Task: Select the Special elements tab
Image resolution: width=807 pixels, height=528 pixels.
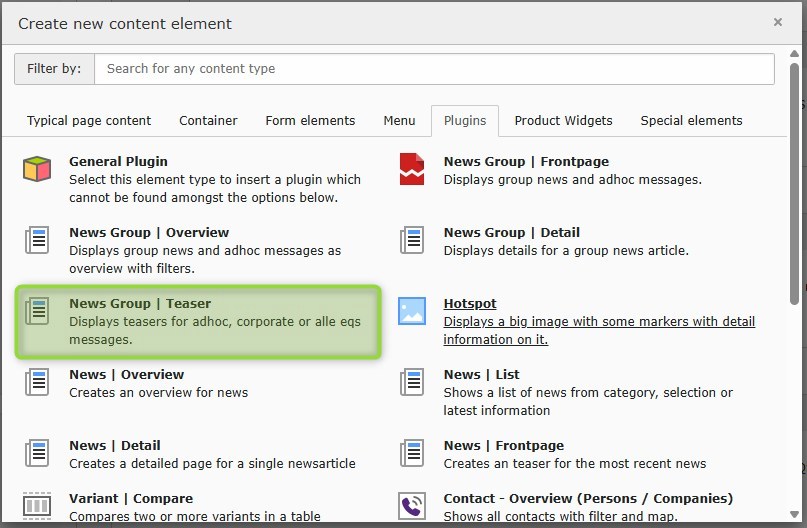Action: coord(691,121)
